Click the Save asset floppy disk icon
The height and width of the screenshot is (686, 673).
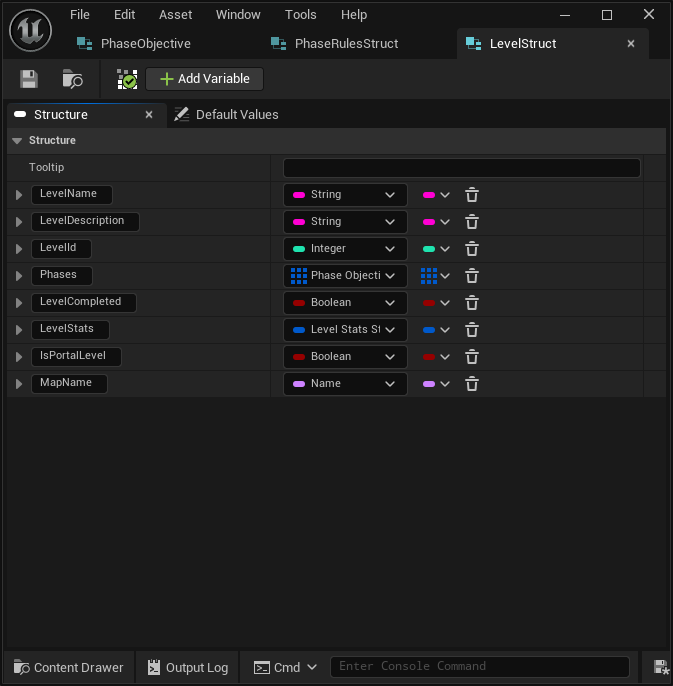point(29,79)
